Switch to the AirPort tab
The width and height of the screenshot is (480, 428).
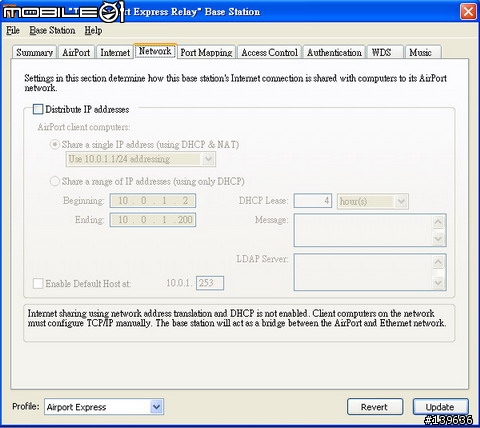click(x=76, y=52)
